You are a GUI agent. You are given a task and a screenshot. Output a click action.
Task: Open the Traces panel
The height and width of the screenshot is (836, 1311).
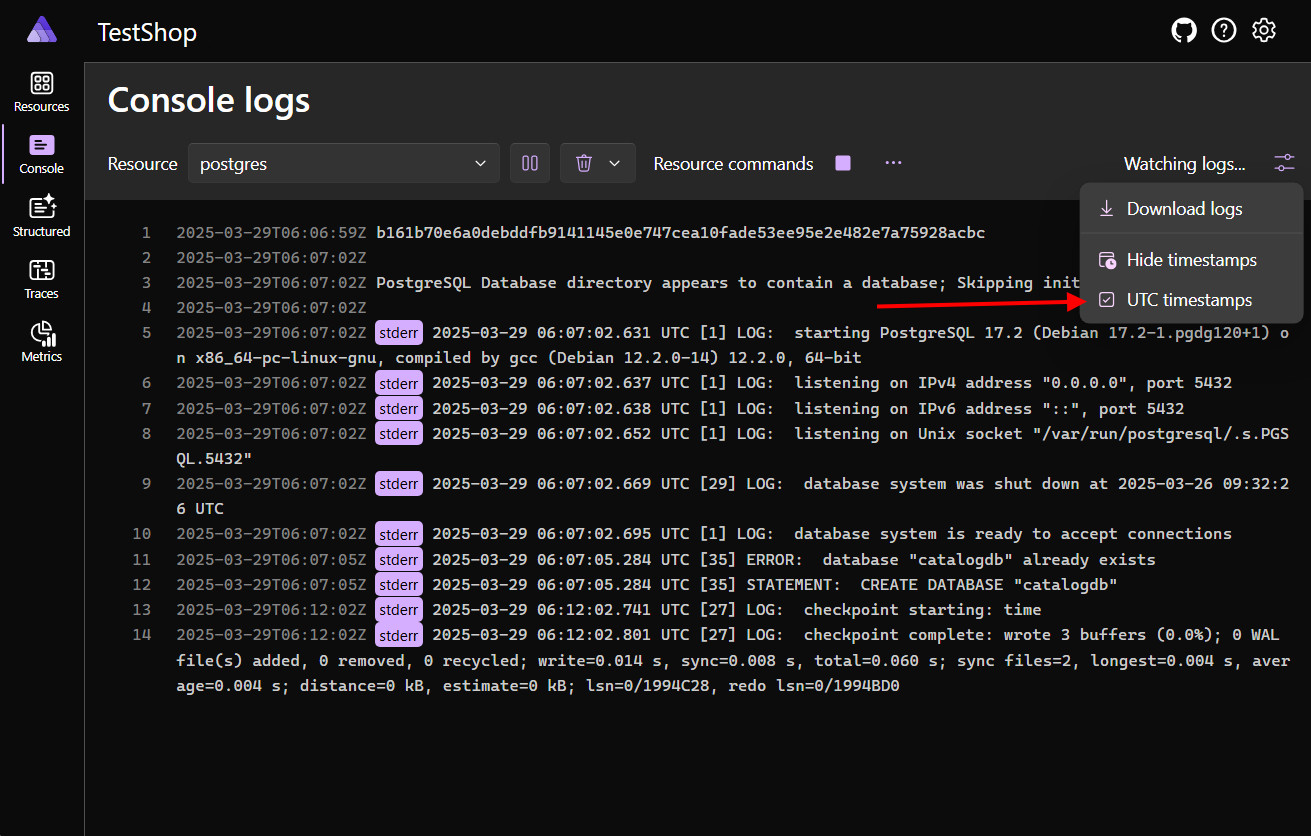[41, 278]
